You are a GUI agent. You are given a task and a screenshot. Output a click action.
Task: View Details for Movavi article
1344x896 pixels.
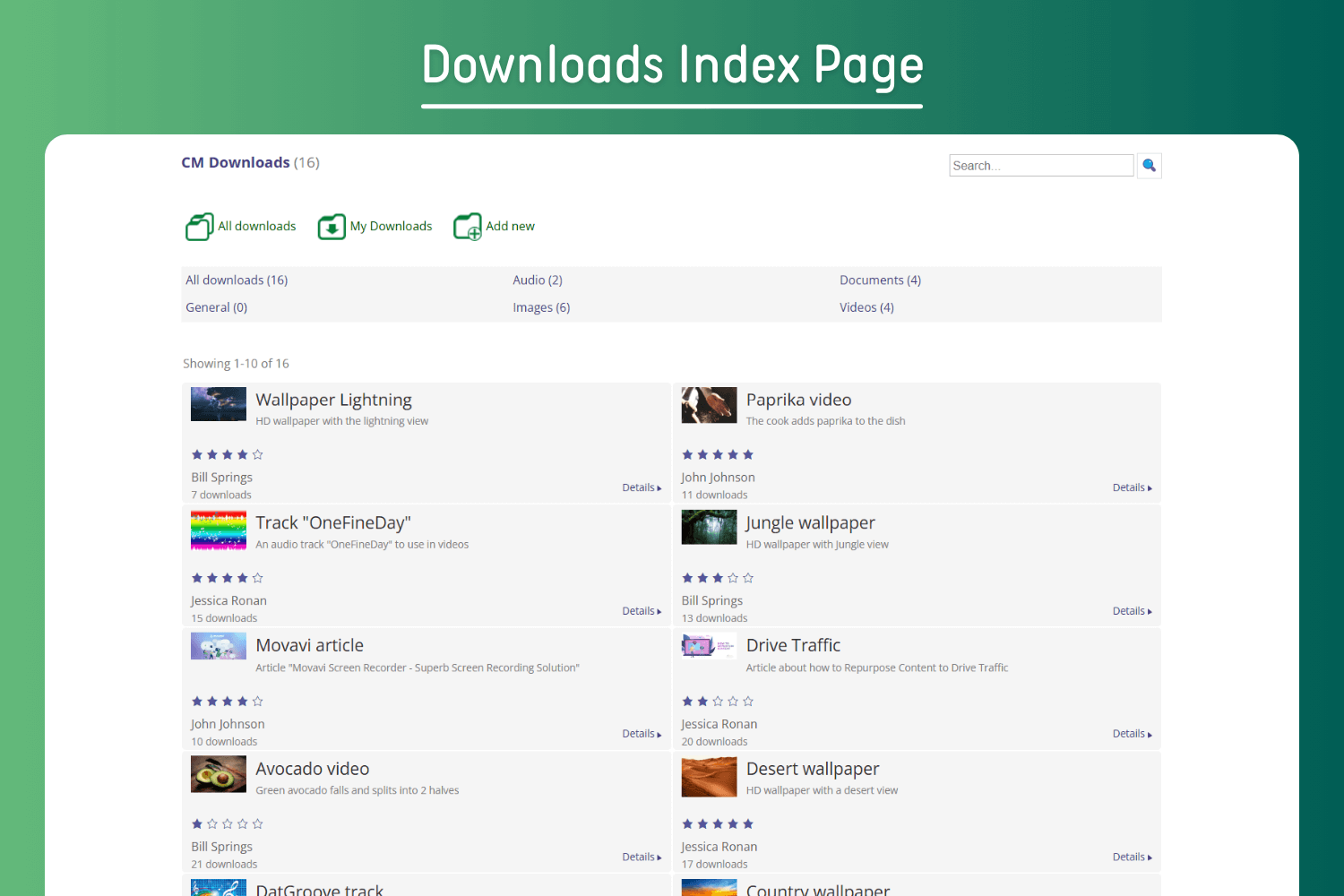coord(642,734)
